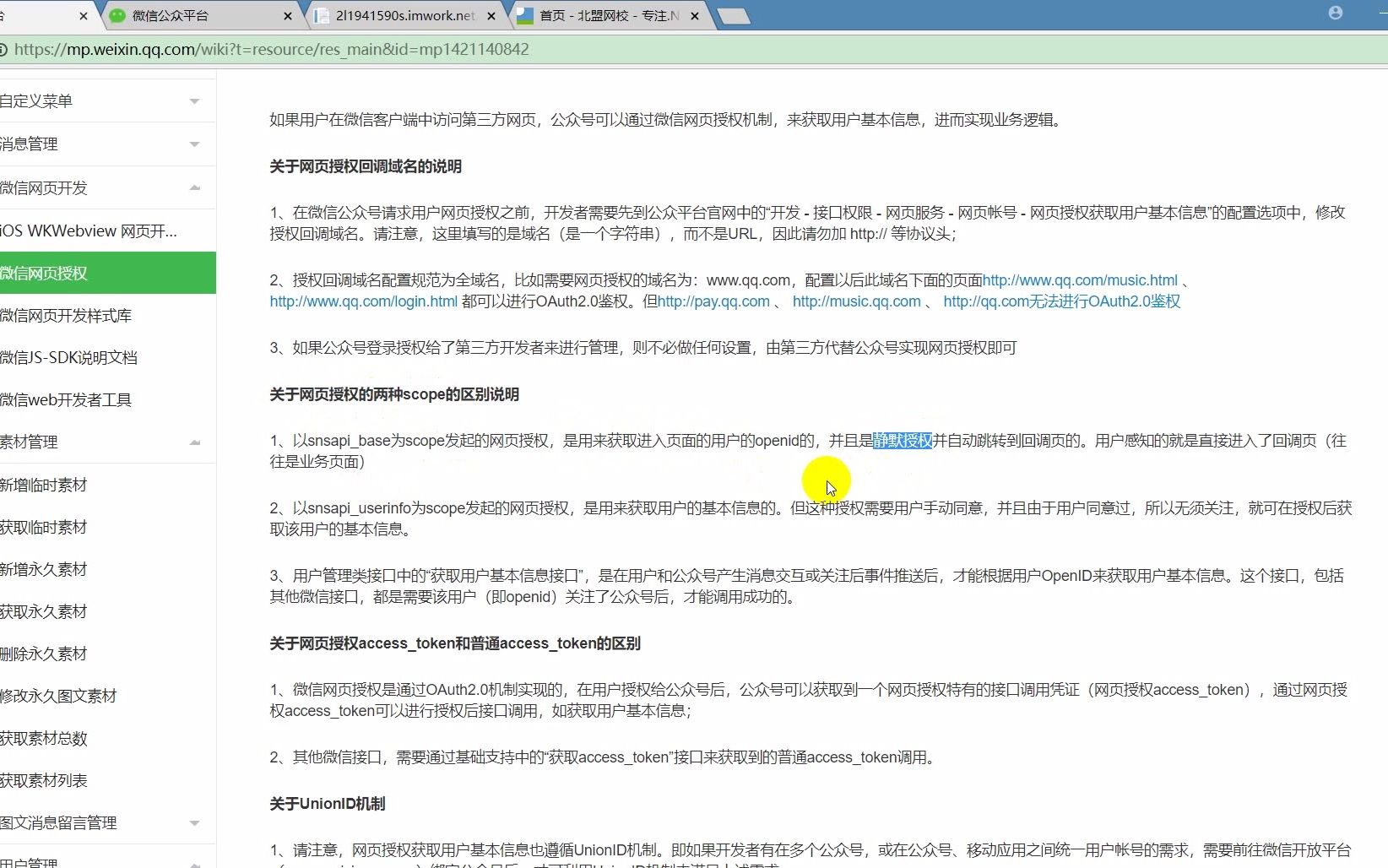Click heading 关于网页授权access_token和普通access_token的区别

coord(455,643)
